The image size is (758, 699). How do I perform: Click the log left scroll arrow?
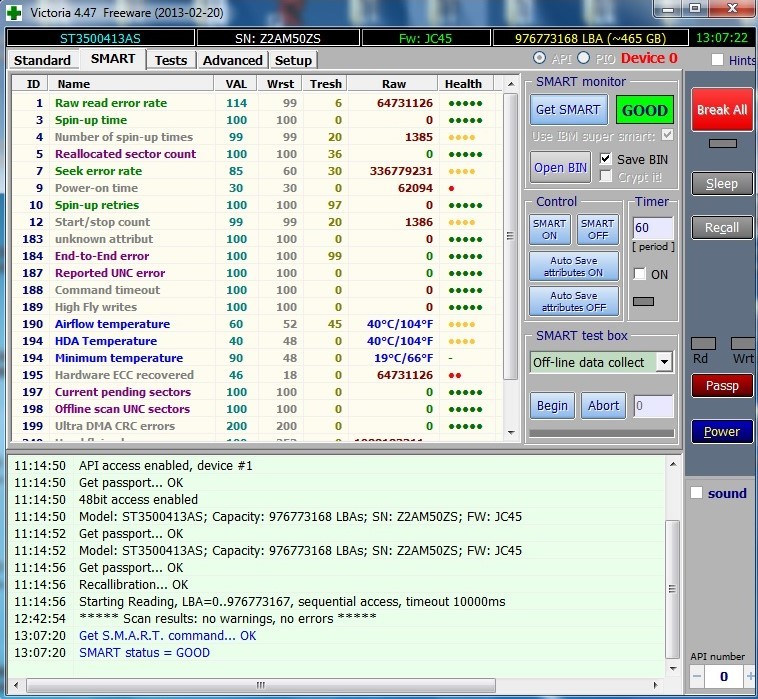(16, 685)
